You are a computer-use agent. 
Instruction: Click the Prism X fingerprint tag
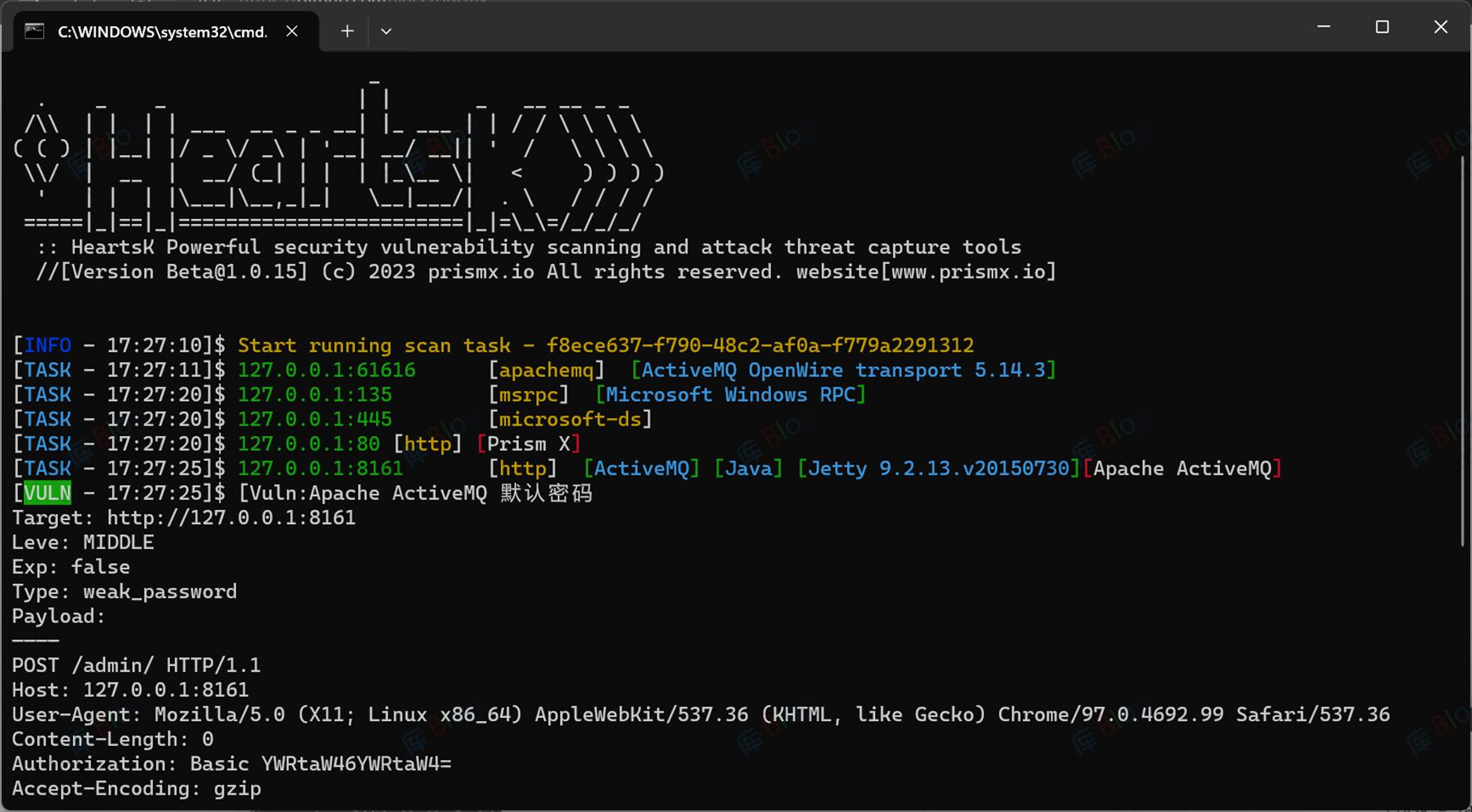pos(528,444)
